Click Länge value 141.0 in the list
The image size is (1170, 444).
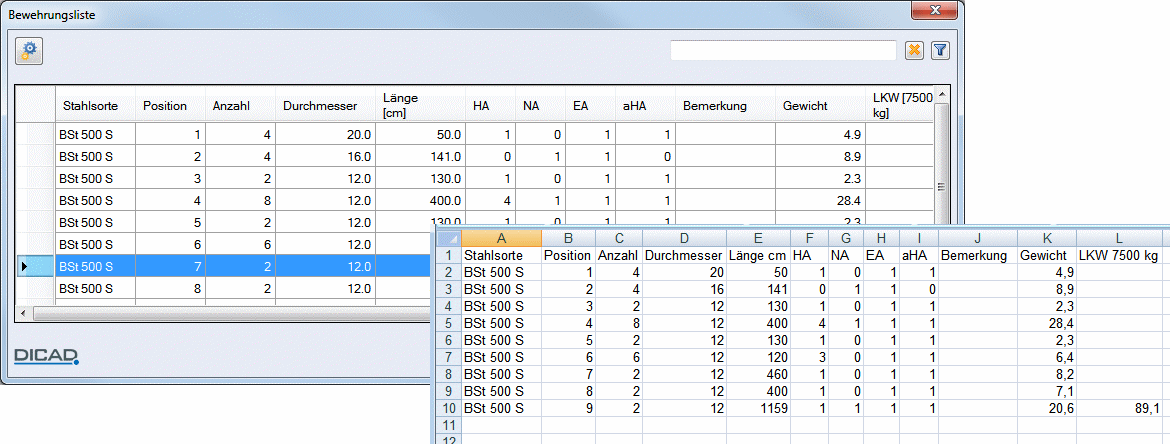pyautogui.click(x=420, y=157)
